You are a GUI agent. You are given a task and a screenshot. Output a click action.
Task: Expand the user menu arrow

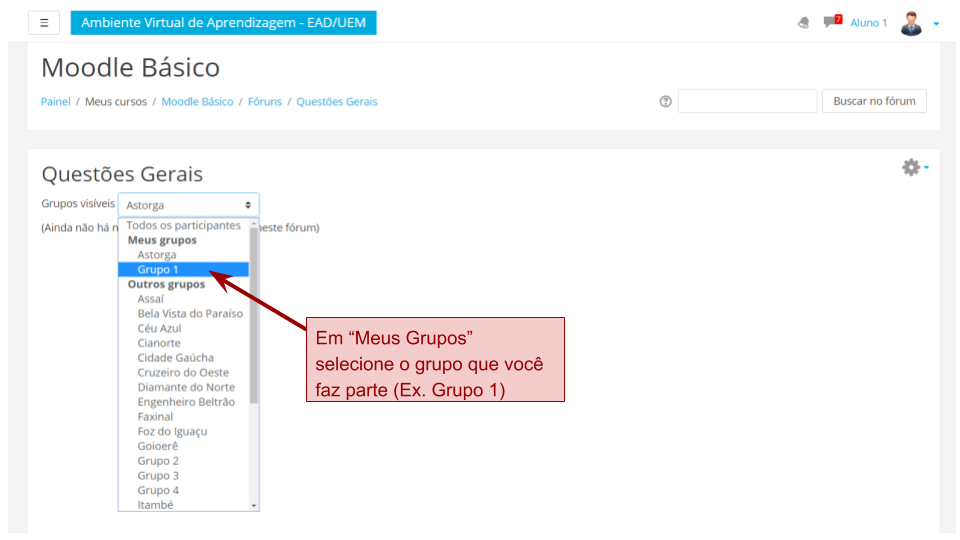click(x=936, y=24)
